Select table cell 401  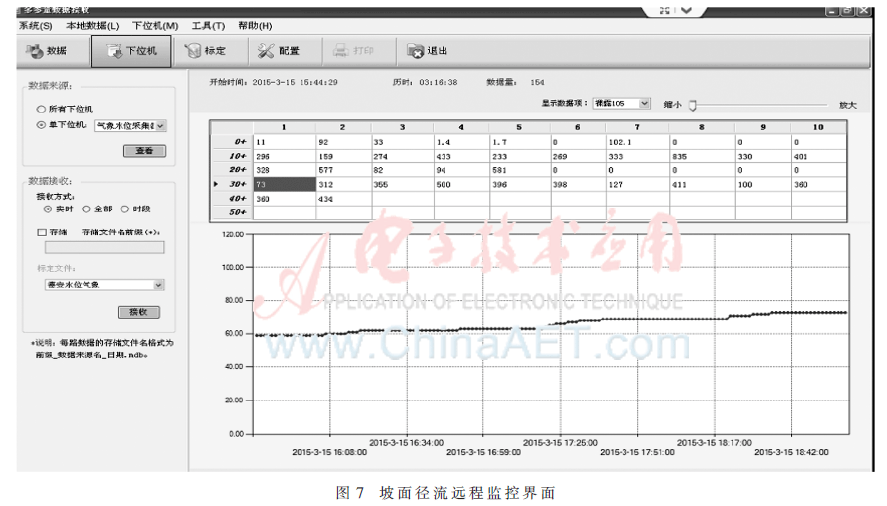click(x=819, y=156)
